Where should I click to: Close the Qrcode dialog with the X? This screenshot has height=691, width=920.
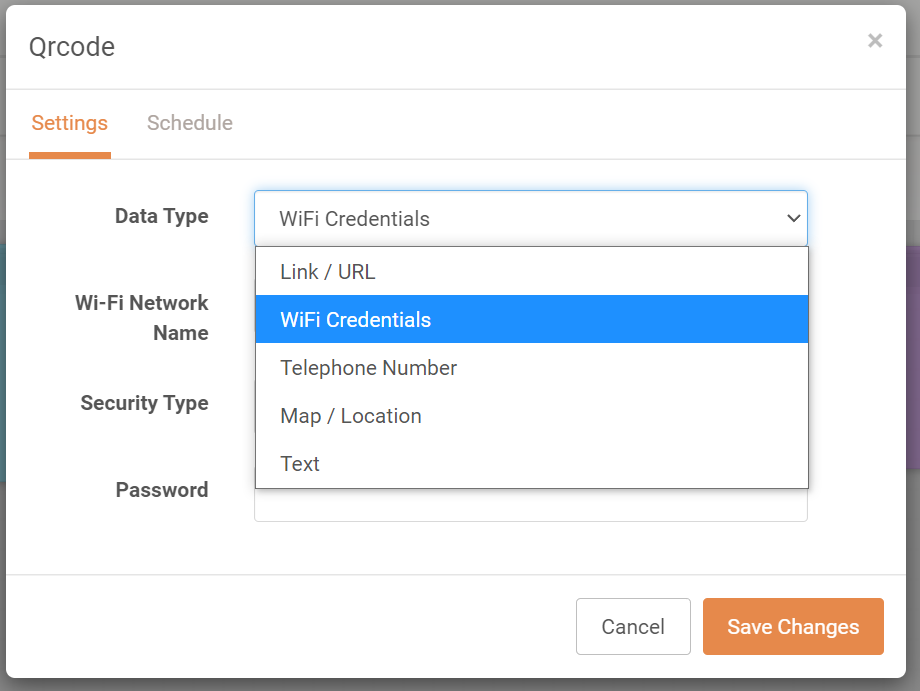tap(875, 40)
